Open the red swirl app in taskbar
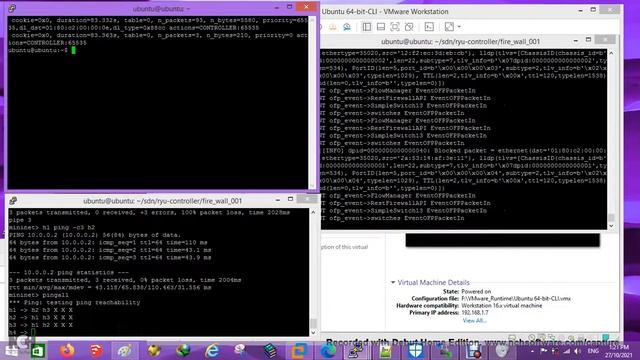 point(96,351)
